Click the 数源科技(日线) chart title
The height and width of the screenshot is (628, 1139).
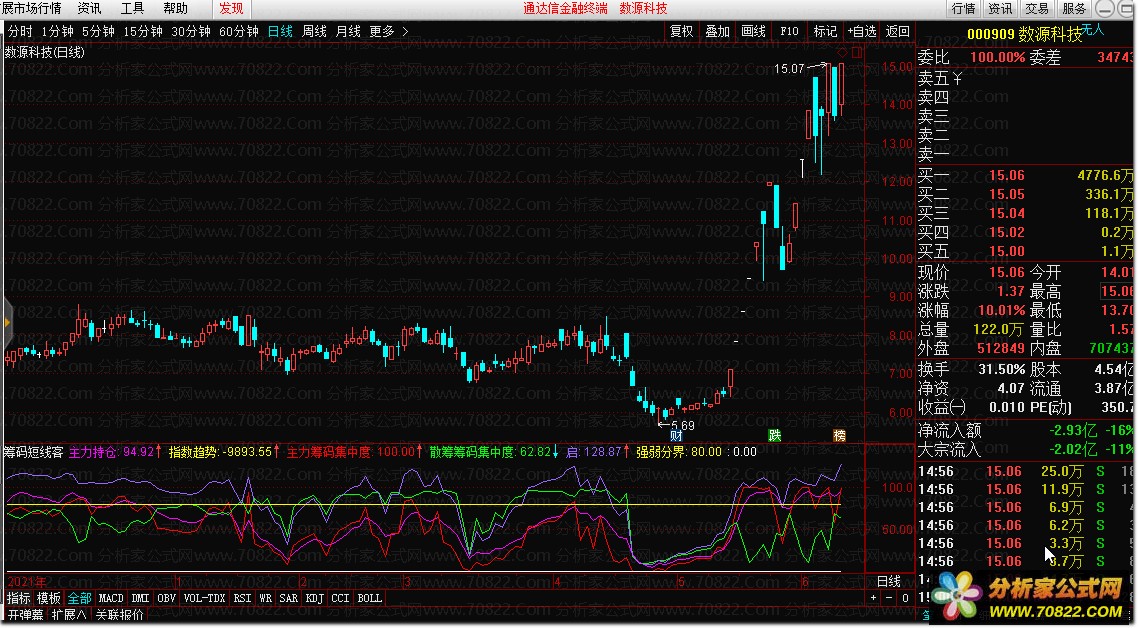44,52
